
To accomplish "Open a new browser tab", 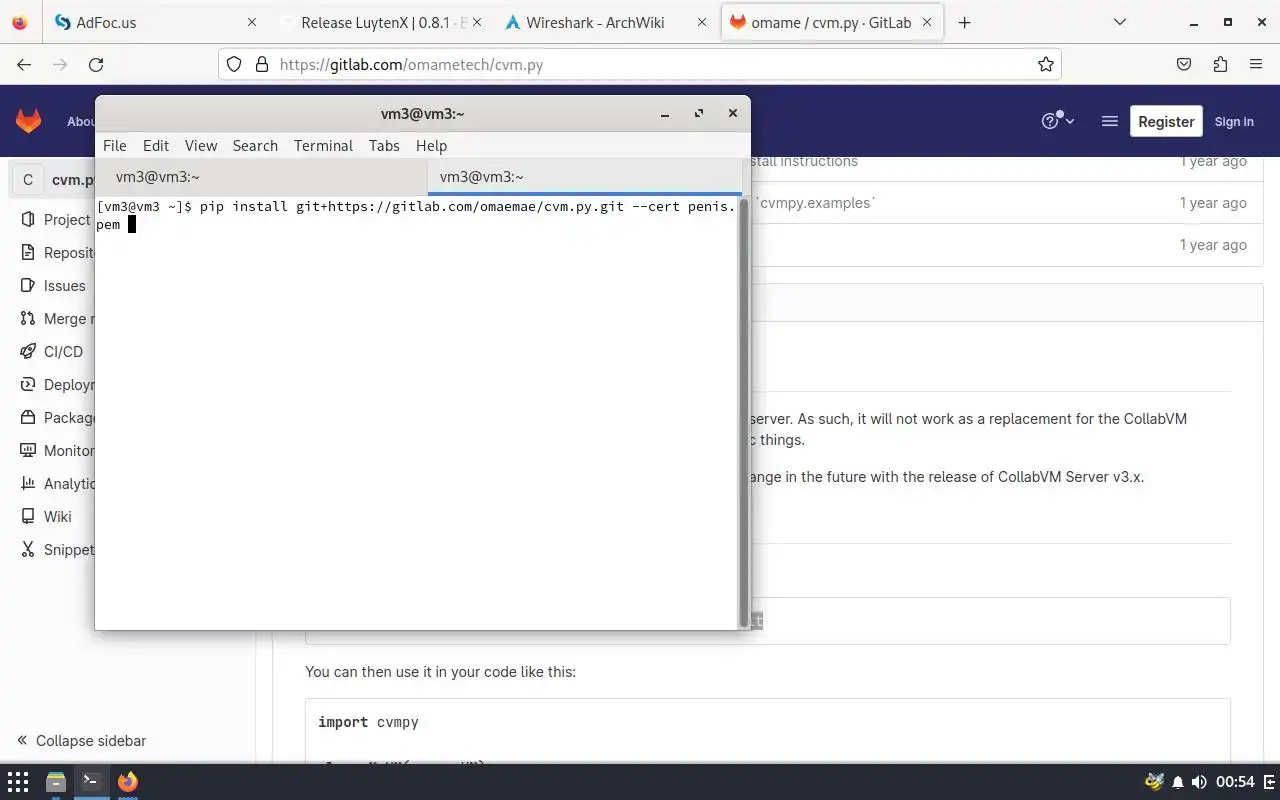I will tap(964, 22).
